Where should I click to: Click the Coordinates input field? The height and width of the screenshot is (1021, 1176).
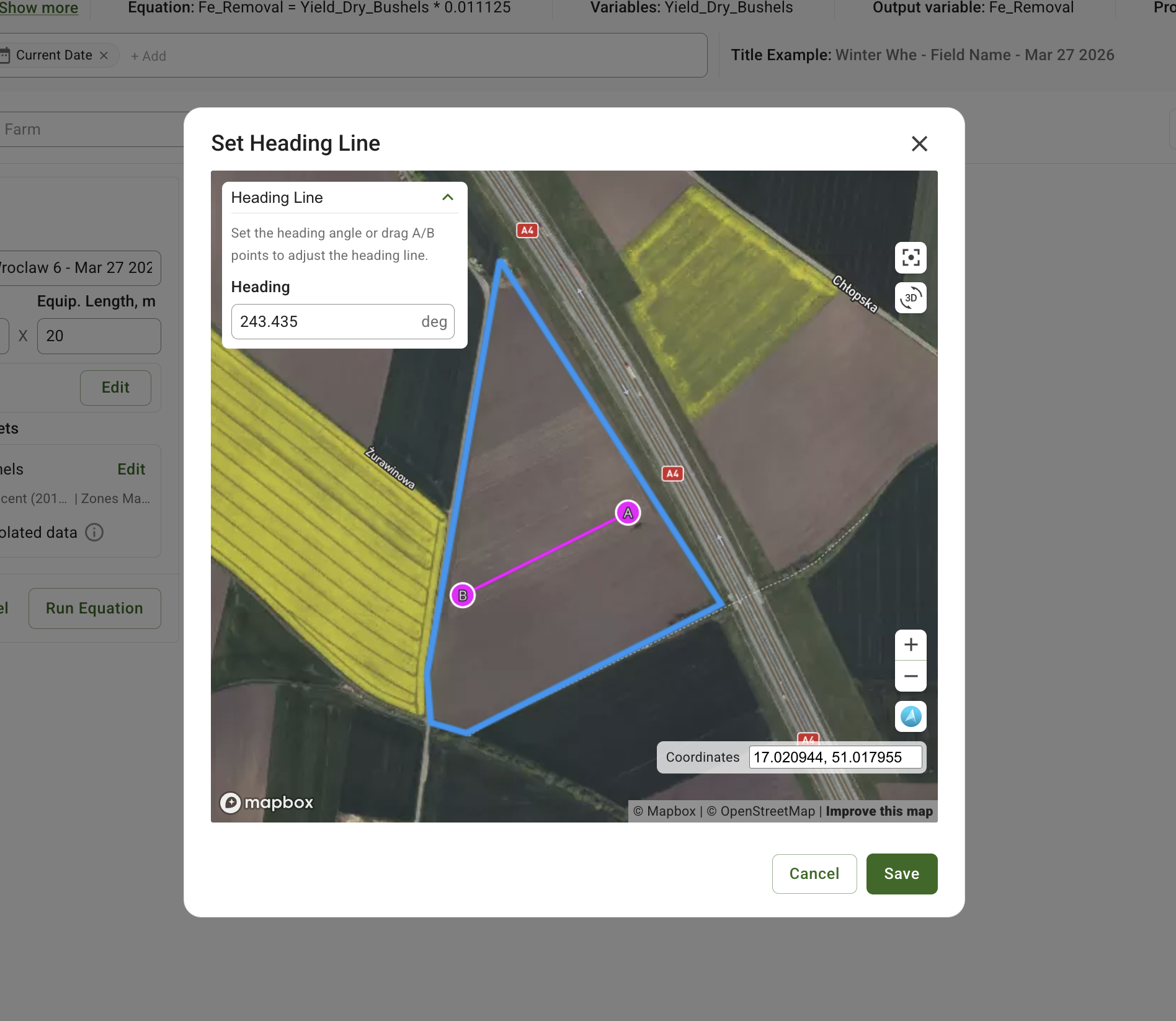pos(835,757)
